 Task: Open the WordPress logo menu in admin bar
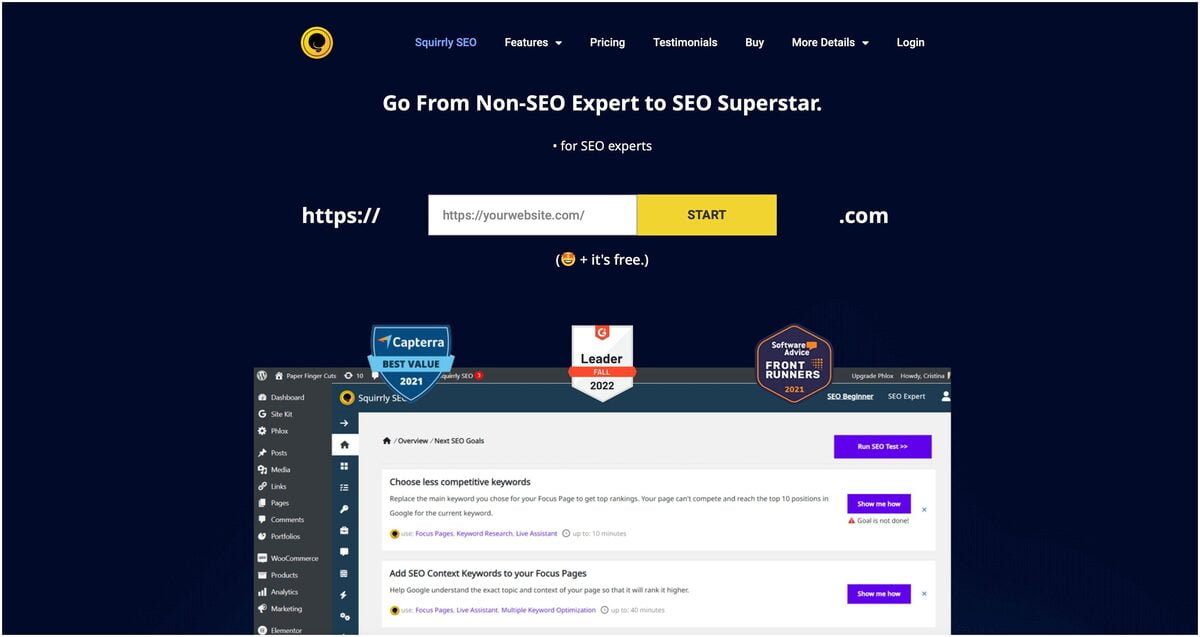(262, 376)
